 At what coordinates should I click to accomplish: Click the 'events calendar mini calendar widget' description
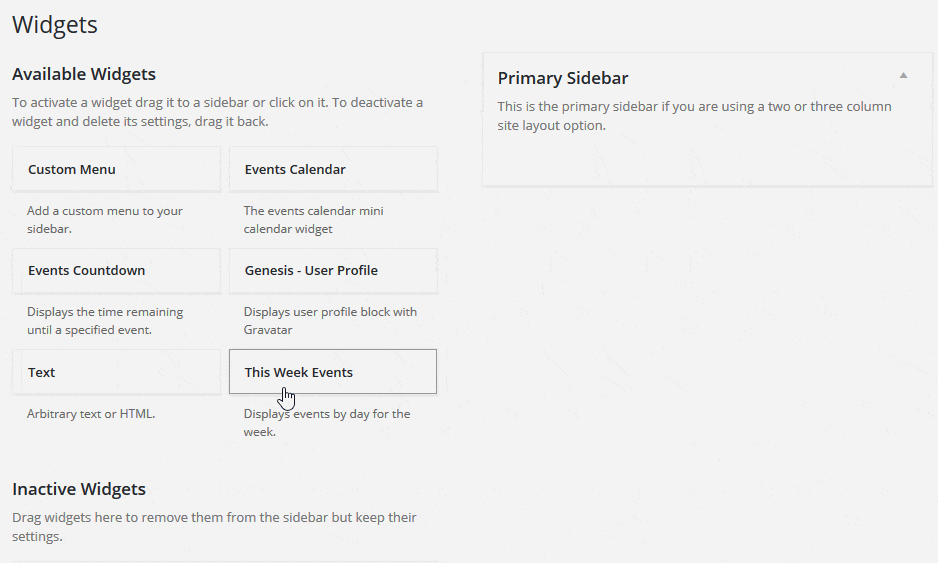[313, 220]
